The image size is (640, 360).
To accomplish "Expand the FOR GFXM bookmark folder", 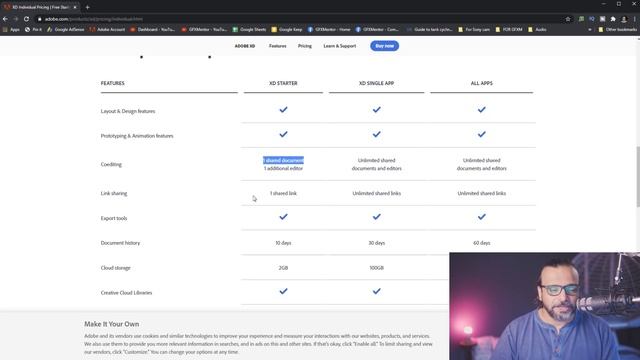I will (x=509, y=29).
